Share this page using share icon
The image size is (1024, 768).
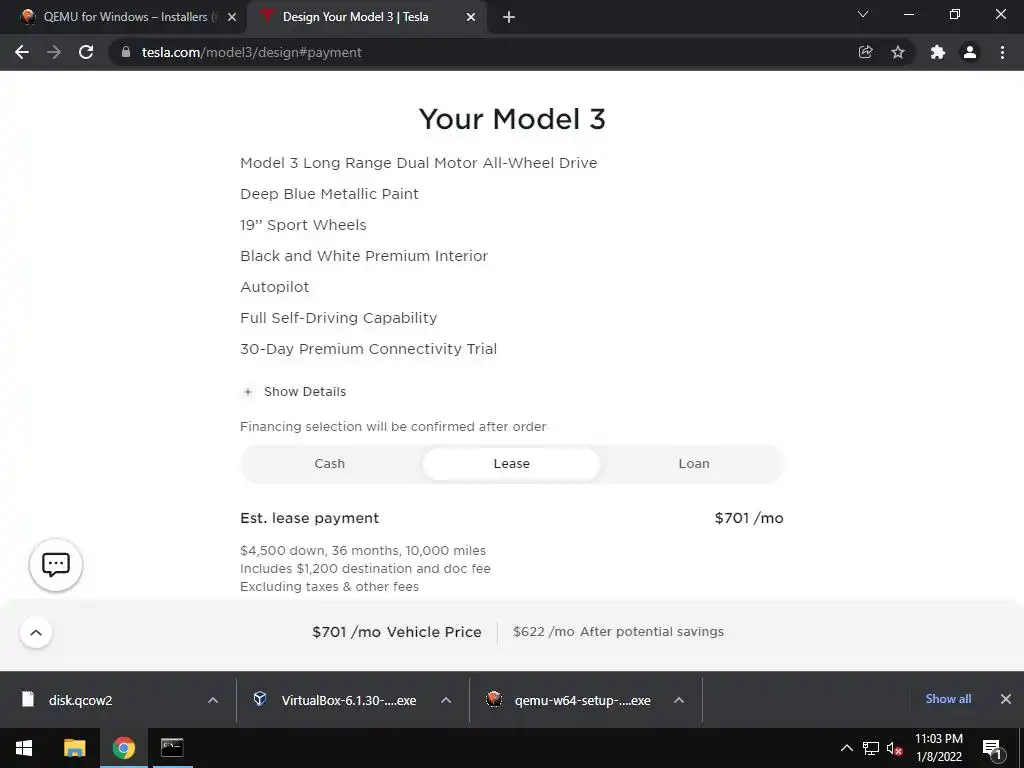tap(865, 52)
